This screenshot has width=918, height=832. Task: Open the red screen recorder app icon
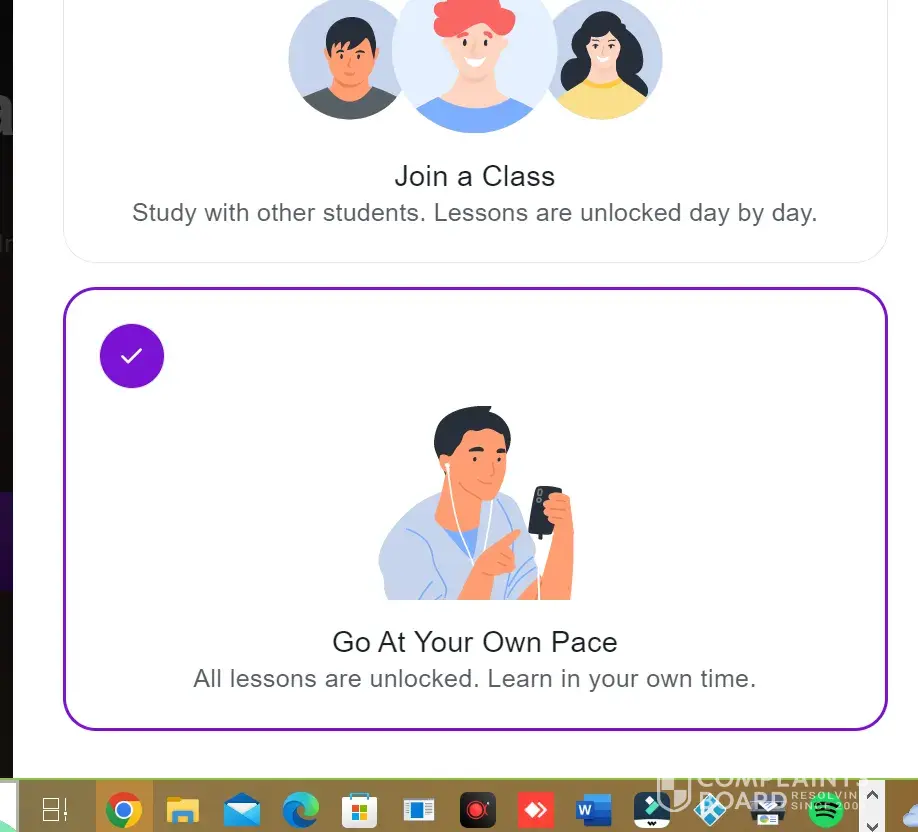478,810
